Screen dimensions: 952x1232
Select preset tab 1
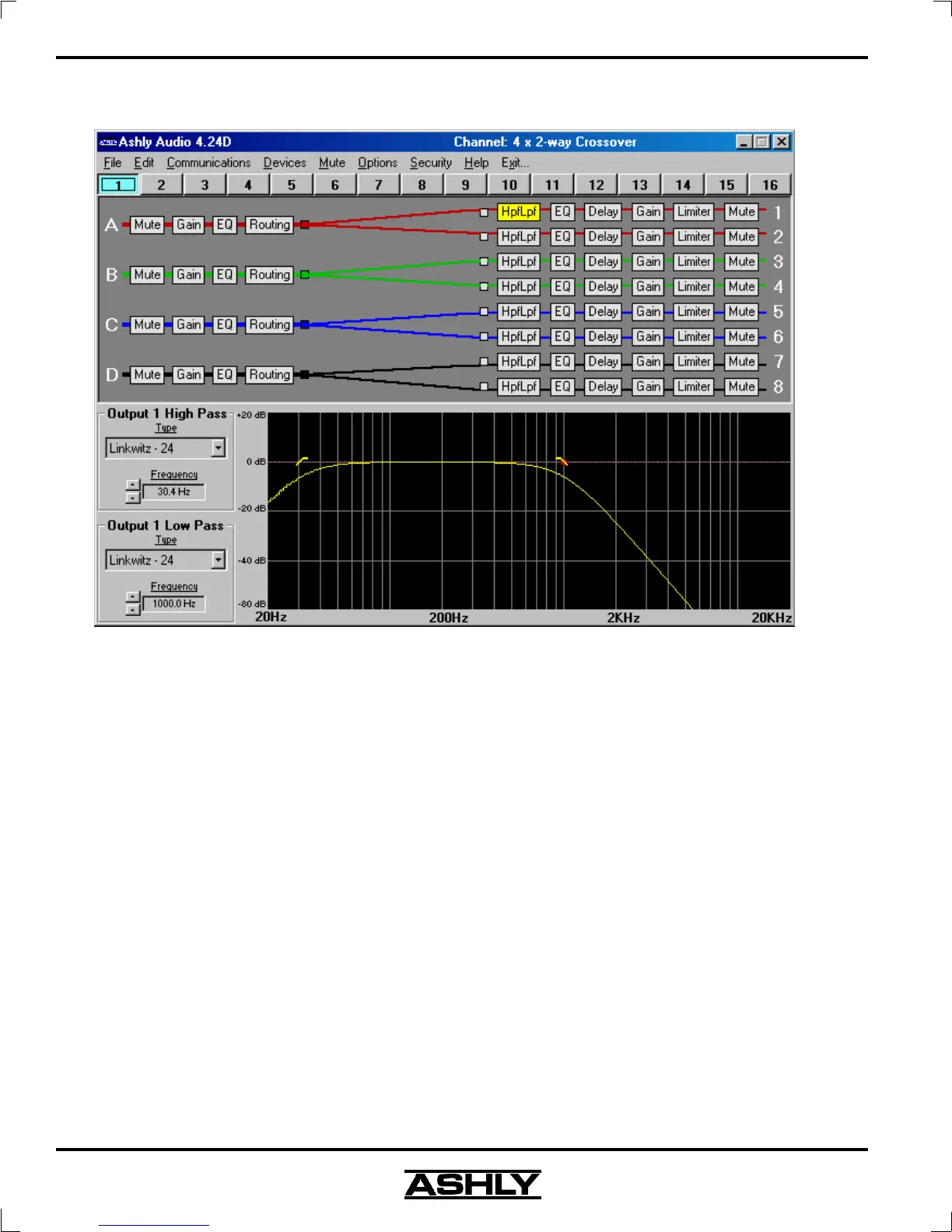pyautogui.click(x=118, y=185)
